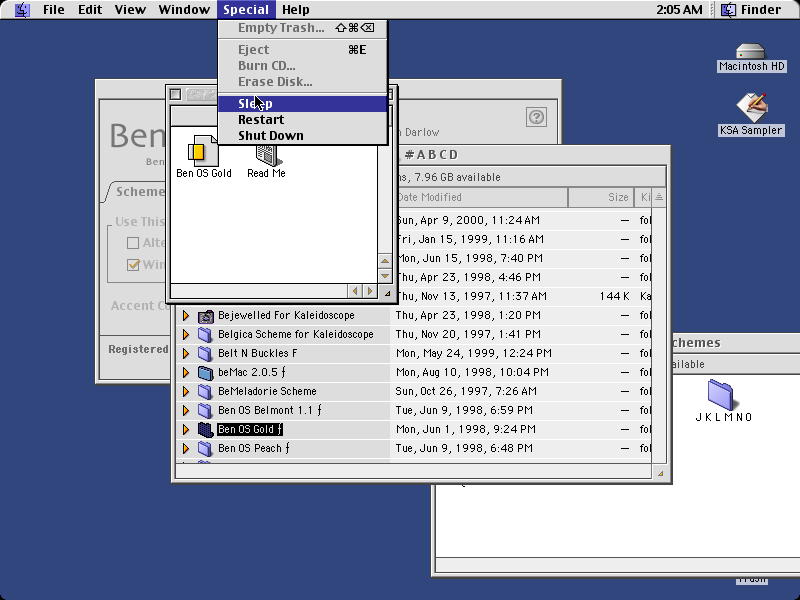
Task: Expand the Ben OS Gold folder
Action: coord(186,430)
